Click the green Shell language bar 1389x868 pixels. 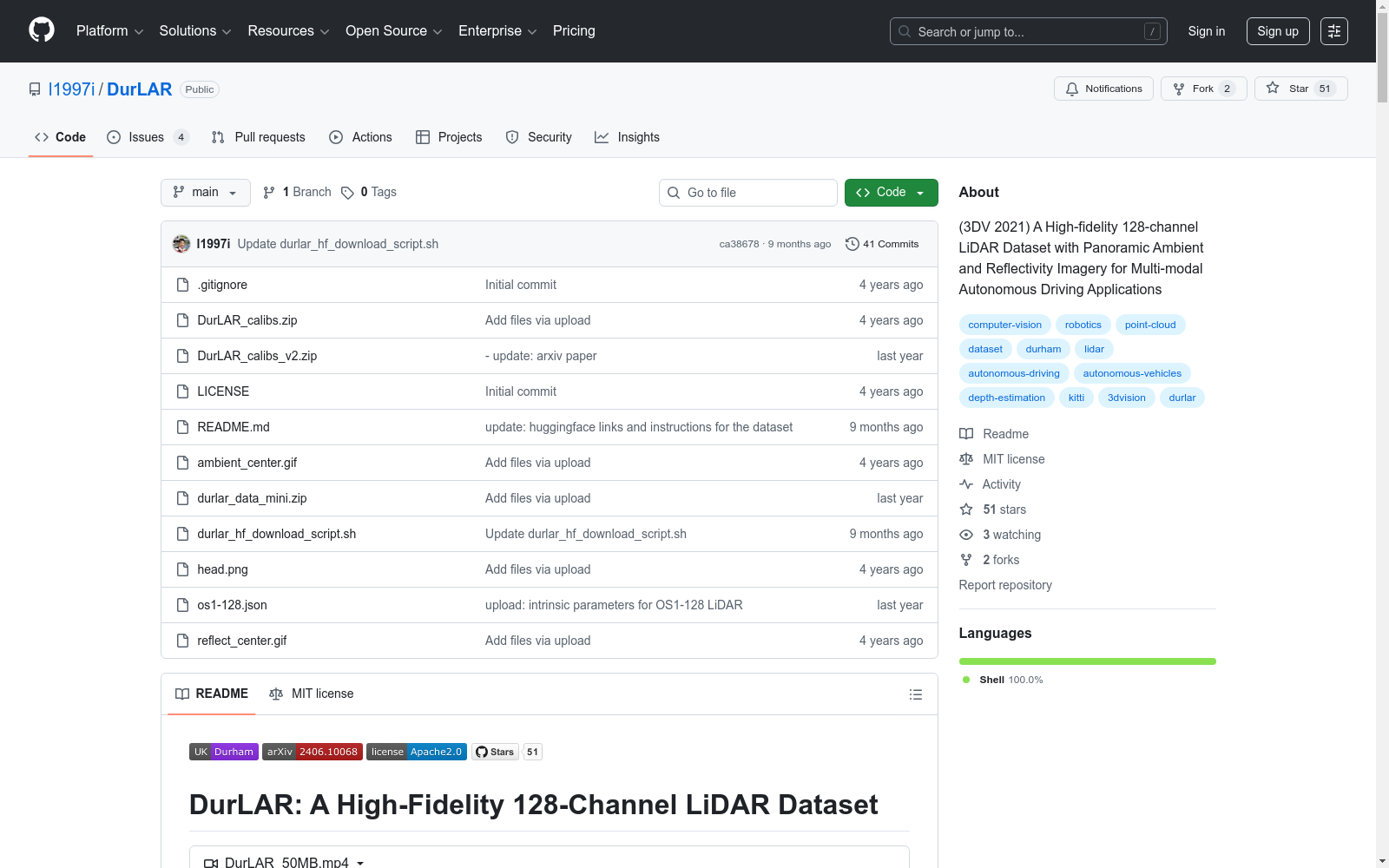(x=1088, y=661)
